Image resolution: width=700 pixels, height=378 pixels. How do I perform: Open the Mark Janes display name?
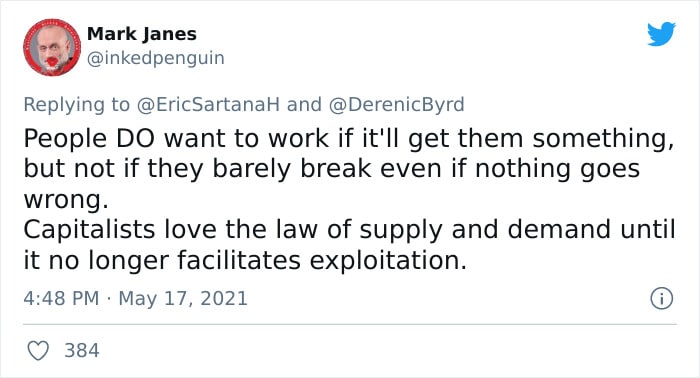pyautogui.click(x=142, y=34)
